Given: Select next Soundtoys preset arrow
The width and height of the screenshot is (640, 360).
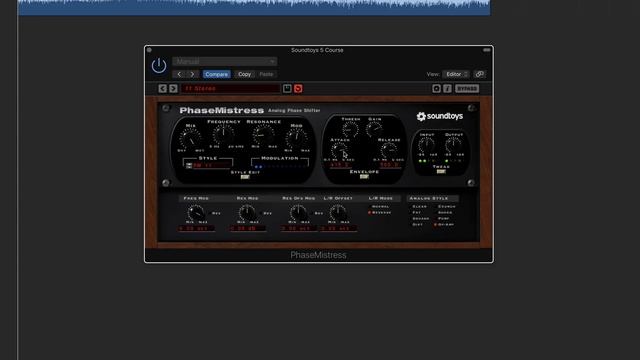Looking at the screenshot, I should pyautogui.click(x=173, y=89).
